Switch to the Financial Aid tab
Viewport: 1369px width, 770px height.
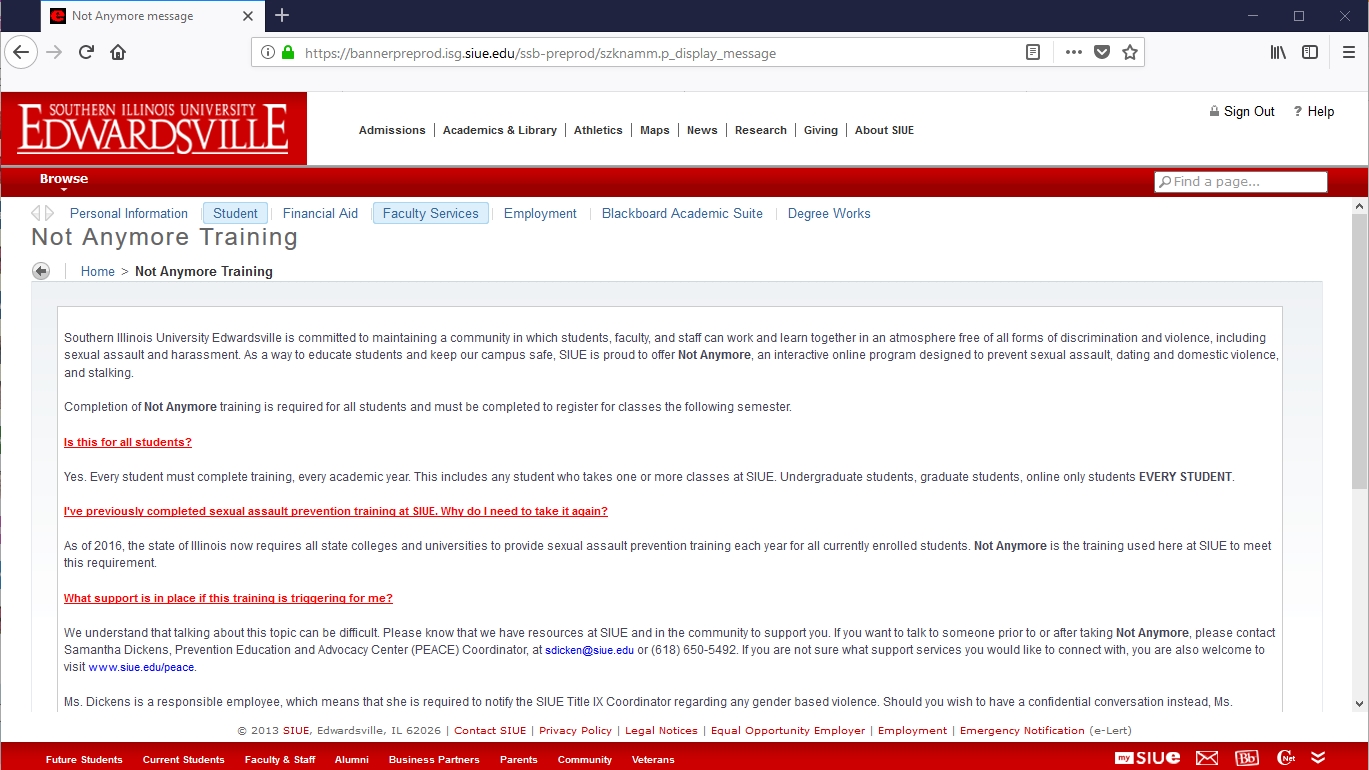coord(320,213)
